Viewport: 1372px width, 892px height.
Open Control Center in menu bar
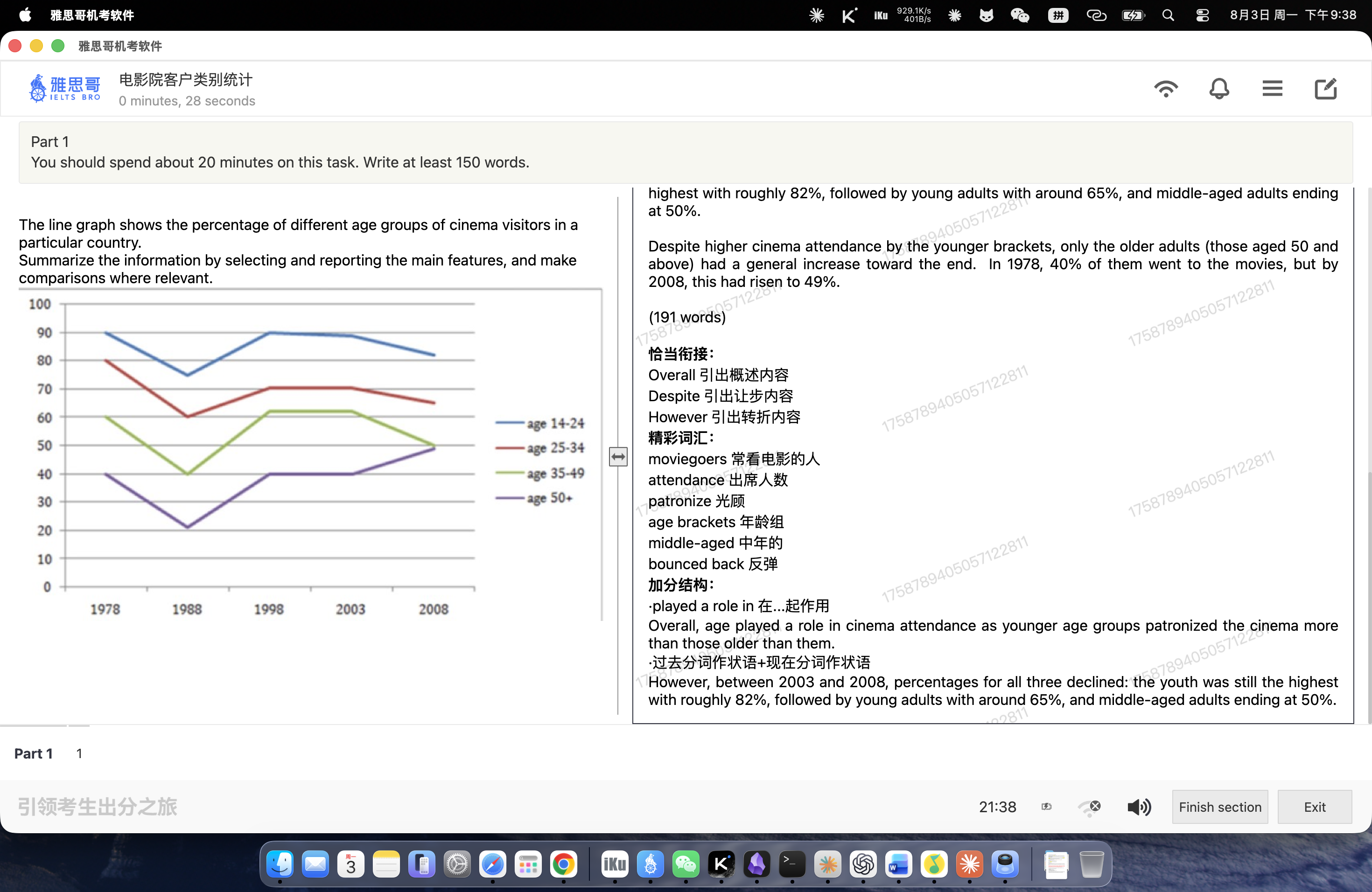pos(1203,15)
